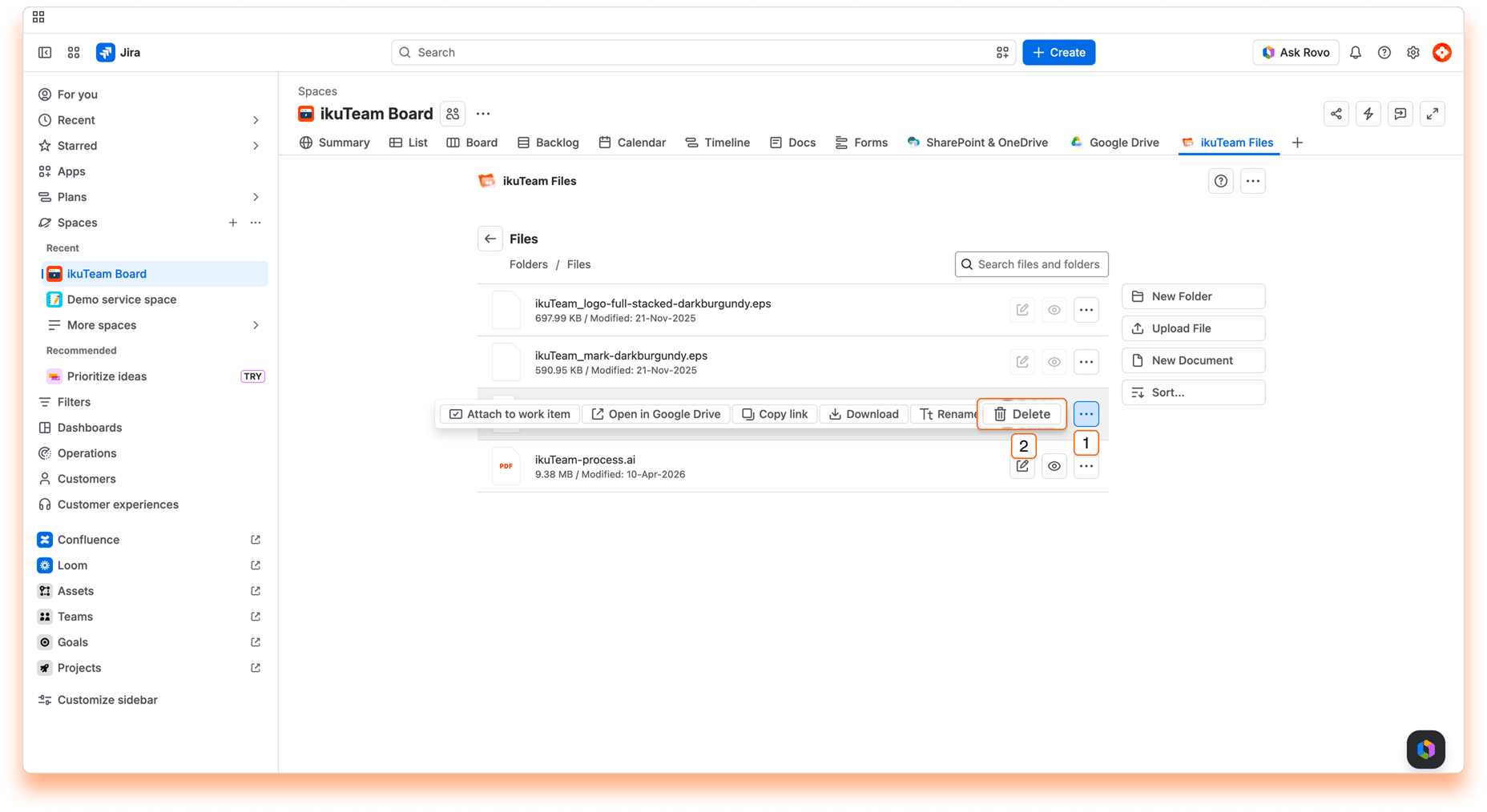Image resolution: width=1487 pixels, height=812 pixels.
Task: Click the share icon for ikuTeam Board
Action: click(x=1336, y=114)
